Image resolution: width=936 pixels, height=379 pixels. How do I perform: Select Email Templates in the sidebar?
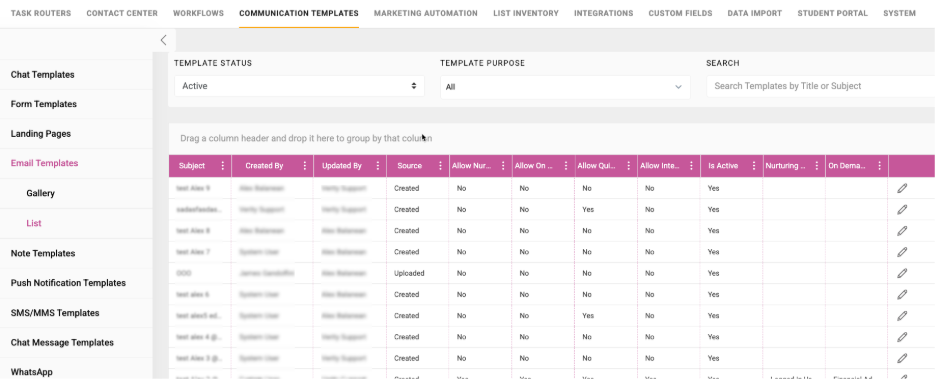point(44,163)
